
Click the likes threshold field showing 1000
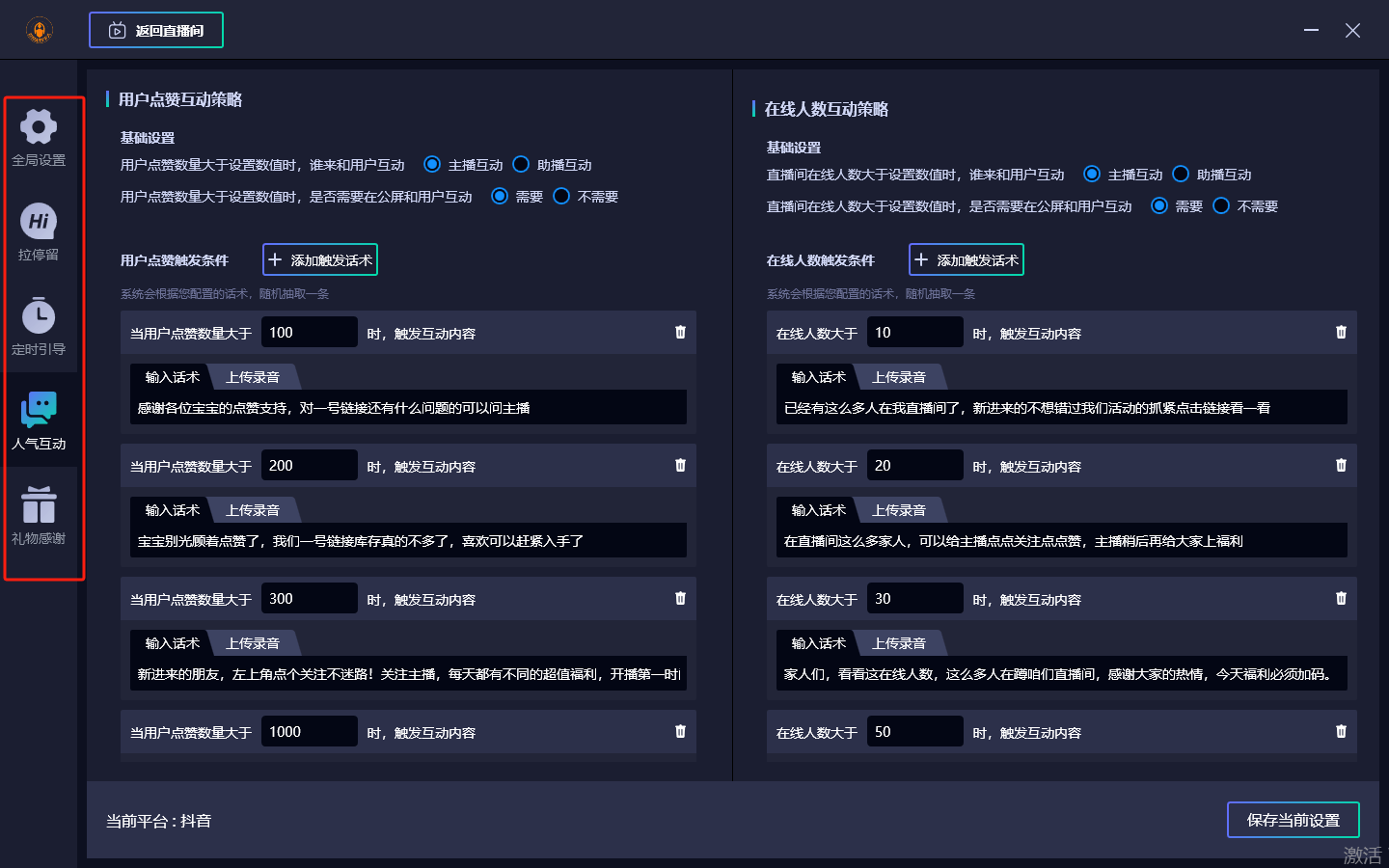click(x=309, y=731)
